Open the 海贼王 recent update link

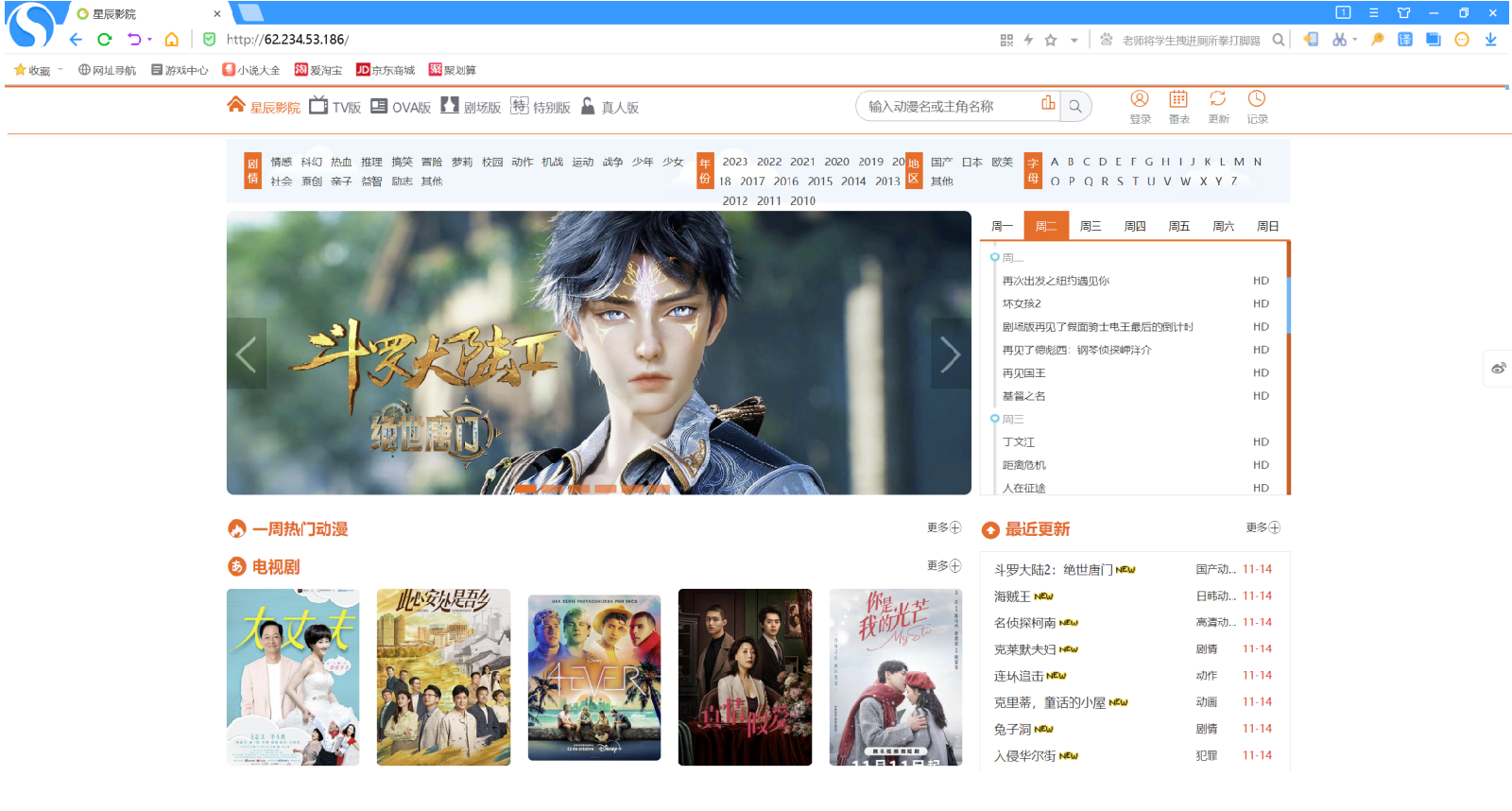pyautogui.click(x=1012, y=596)
